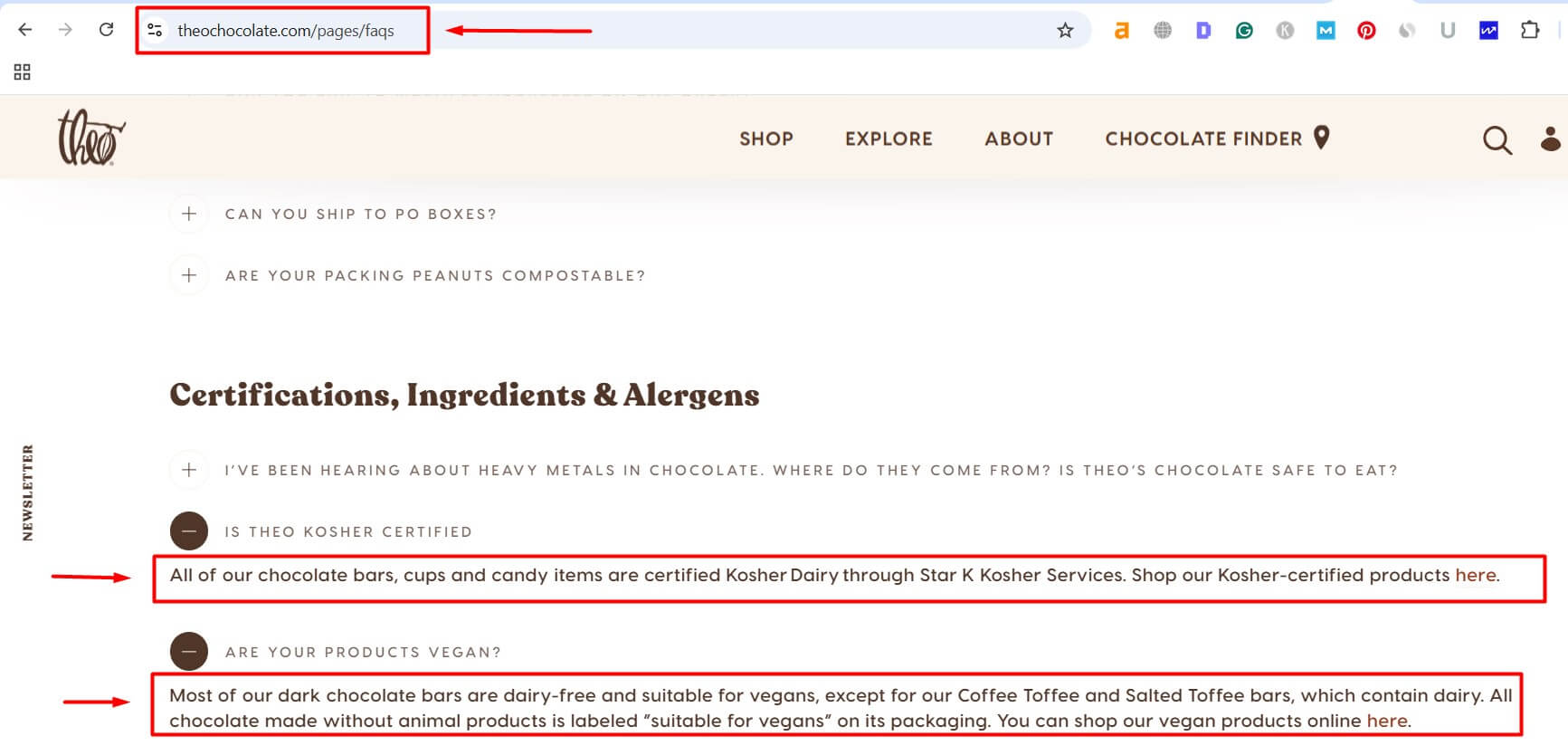Collapse the "Is Theo Kosher Certified" answer
This screenshot has height=755, width=1568.
[189, 531]
